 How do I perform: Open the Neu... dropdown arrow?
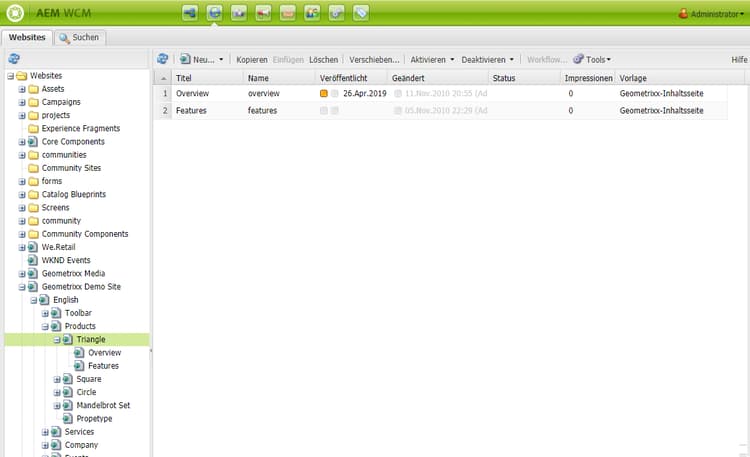[x=221, y=59]
